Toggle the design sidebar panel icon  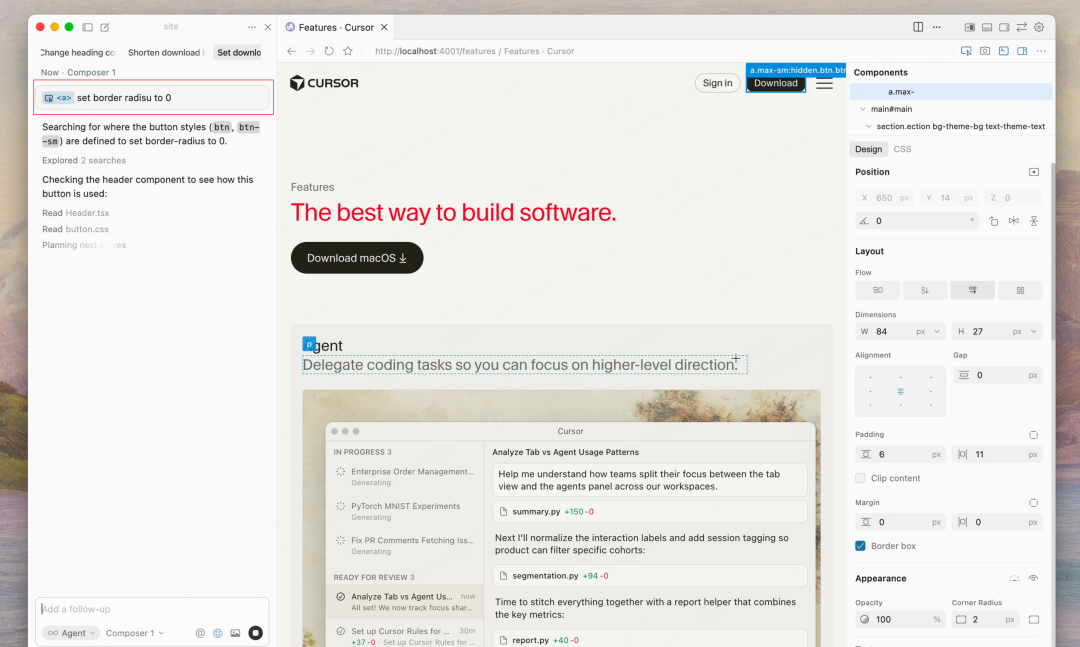(x=1022, y=51)
